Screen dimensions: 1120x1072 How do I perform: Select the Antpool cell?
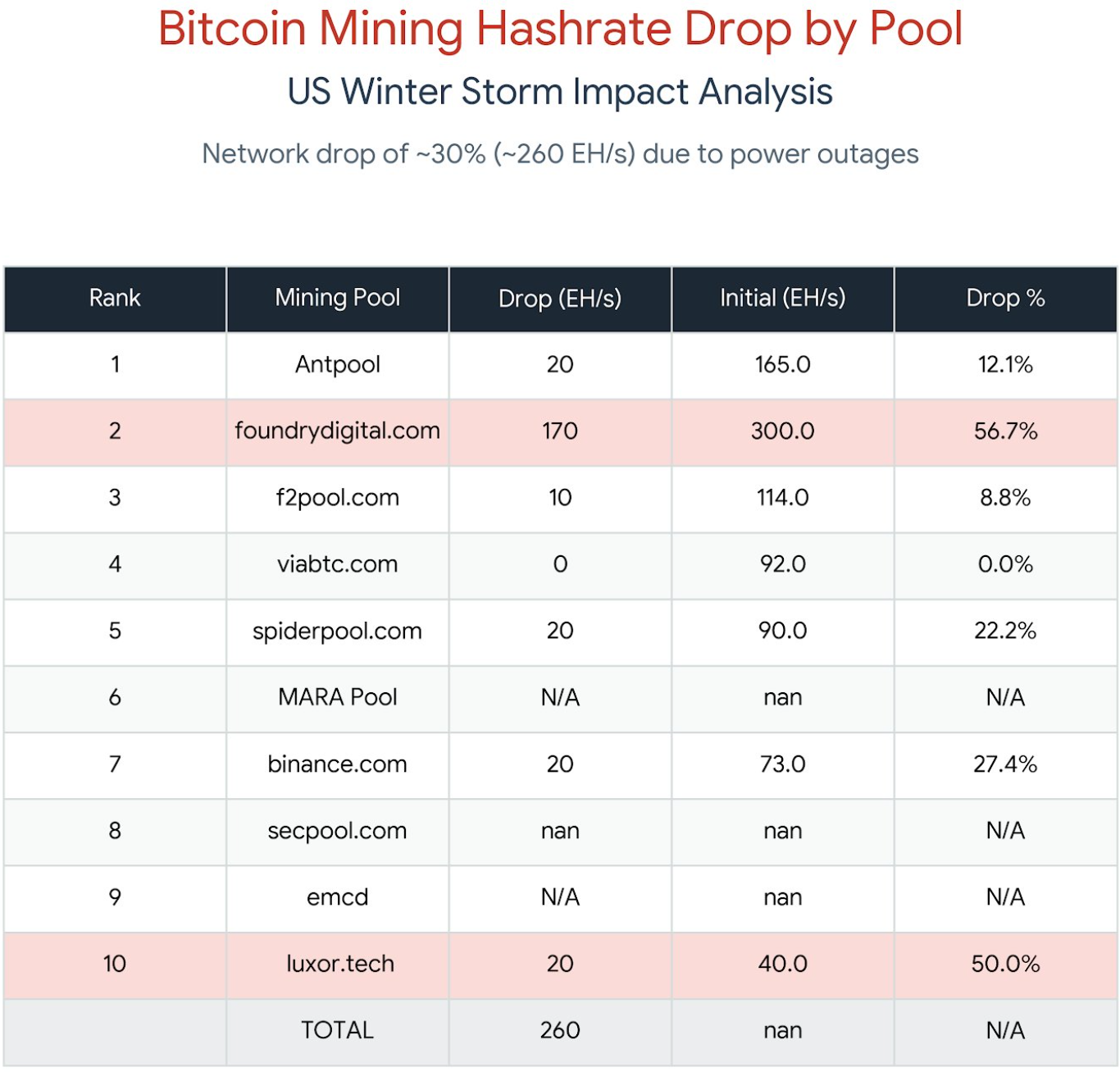click(x=337, y=364)
